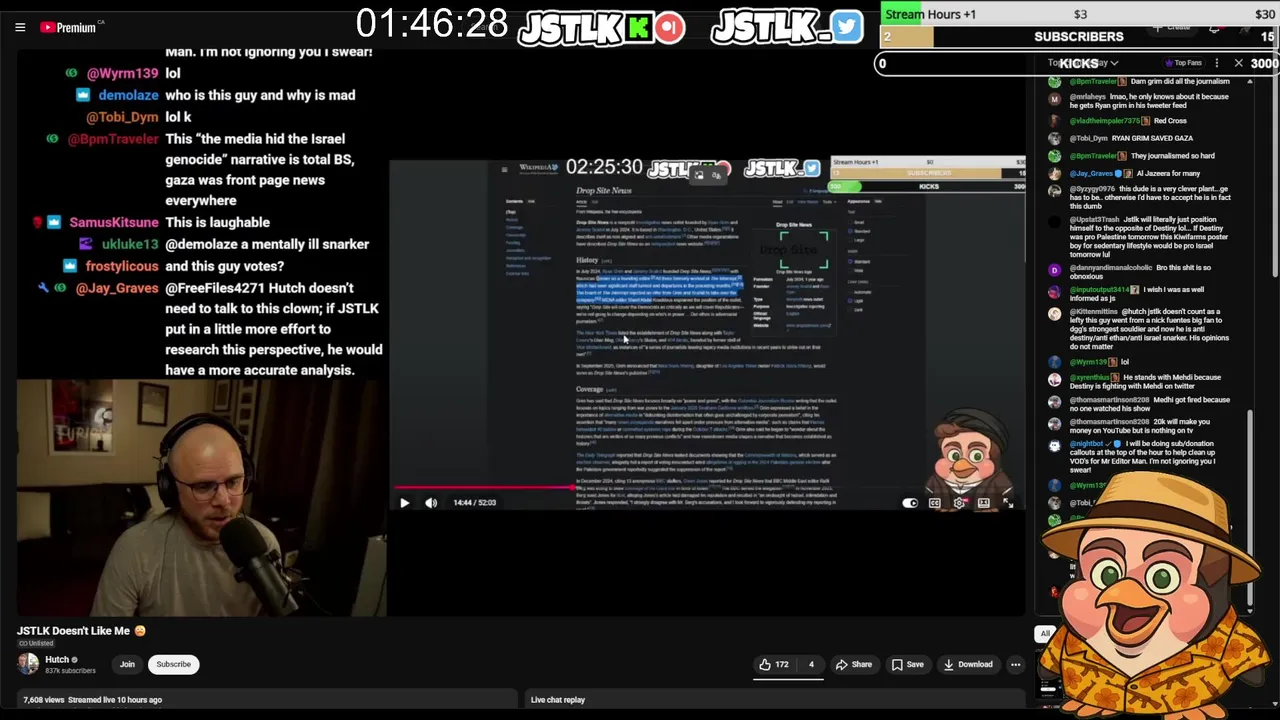Toggle closed captions (CC) in the player
The image size is (1280, 720).
tap(934, 503)
